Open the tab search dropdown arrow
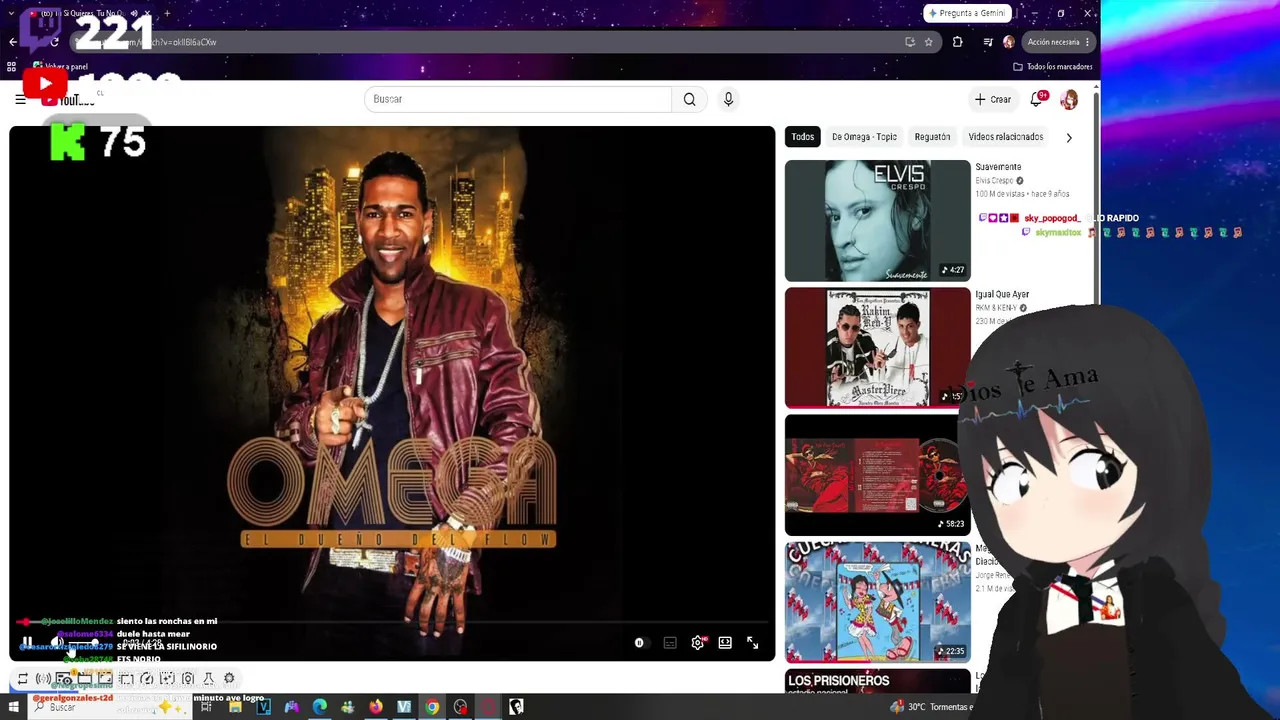 pos(11,14)
